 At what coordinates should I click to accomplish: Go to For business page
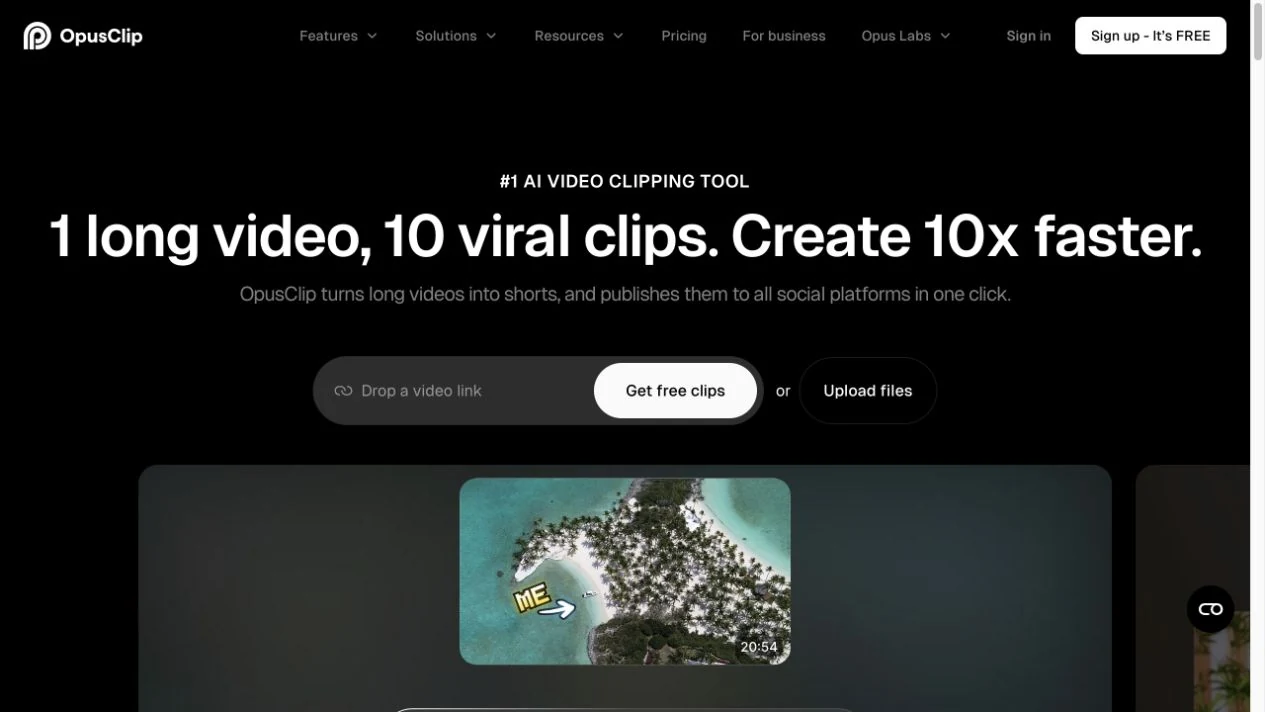[784, 36]
